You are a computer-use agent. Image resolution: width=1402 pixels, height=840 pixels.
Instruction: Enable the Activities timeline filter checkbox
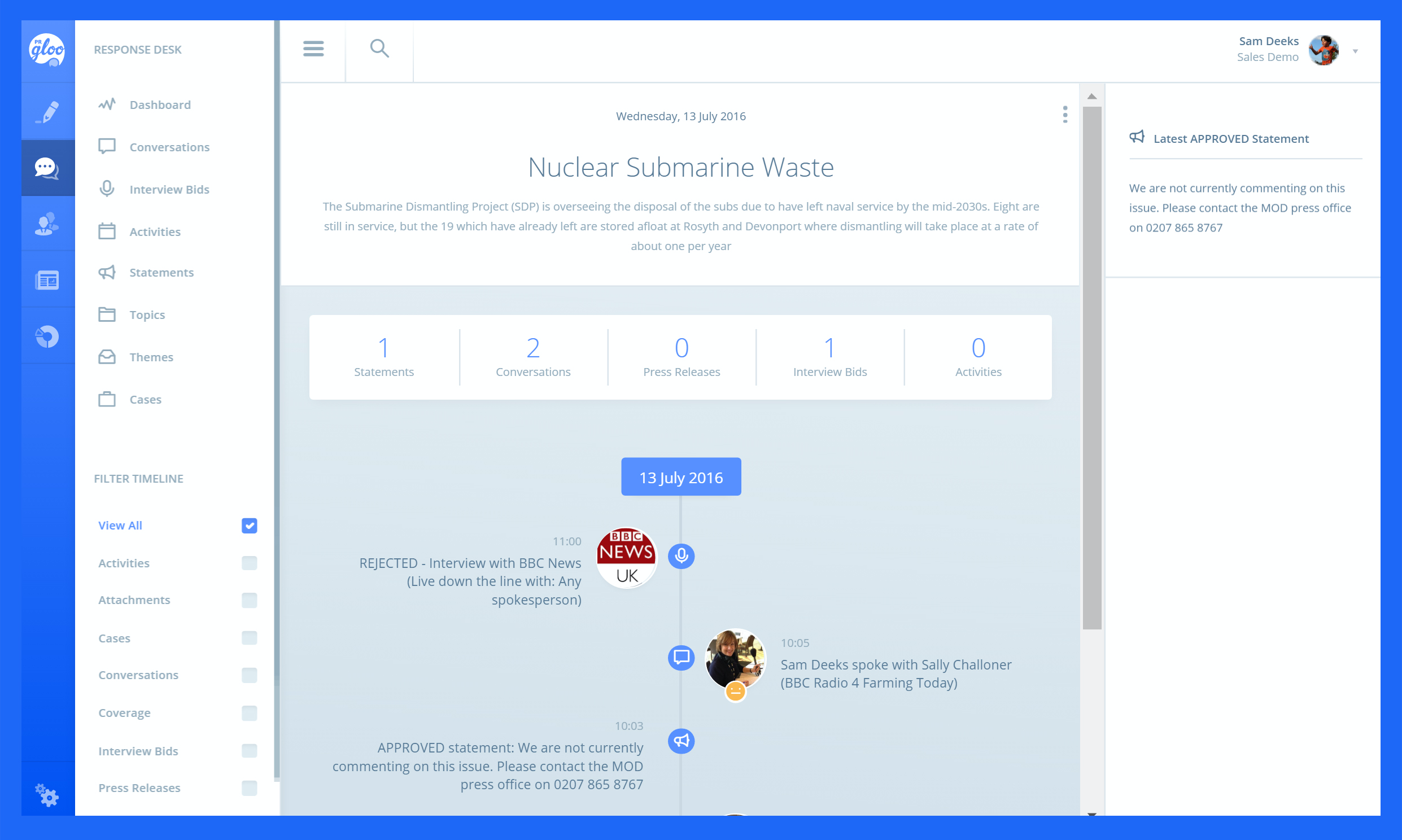pos(249,563)
